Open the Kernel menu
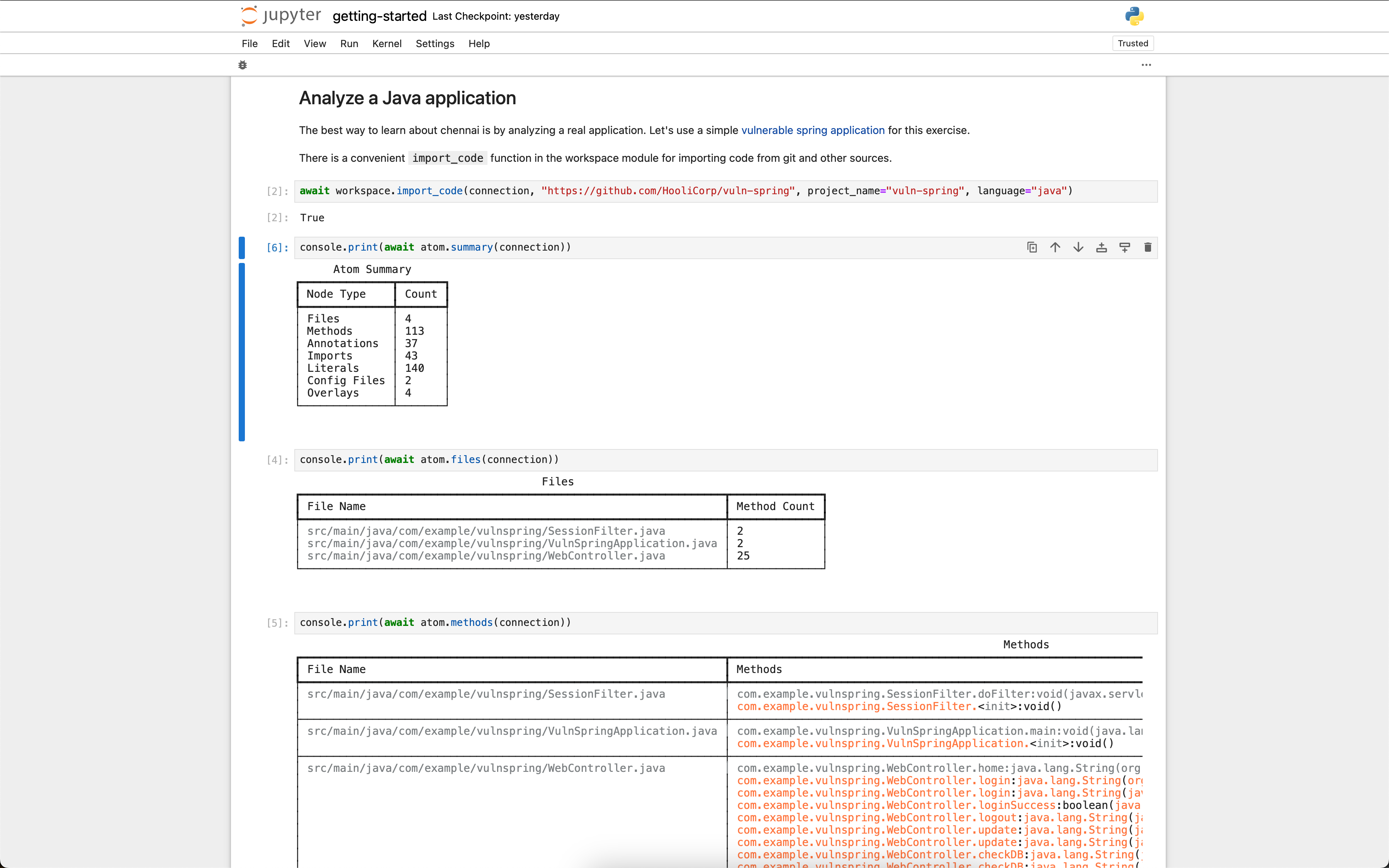Viewport: 1389px width, 868px height. tap(385, 43)
